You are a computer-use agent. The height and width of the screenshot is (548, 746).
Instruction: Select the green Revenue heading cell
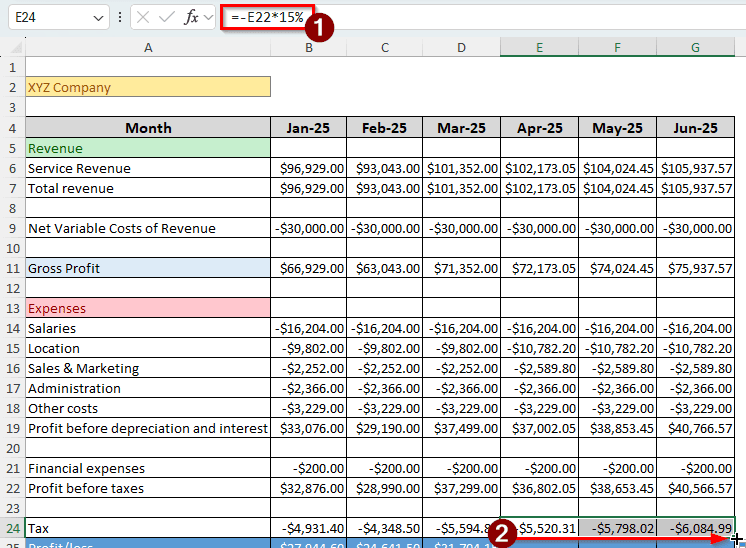click(148, 148)
